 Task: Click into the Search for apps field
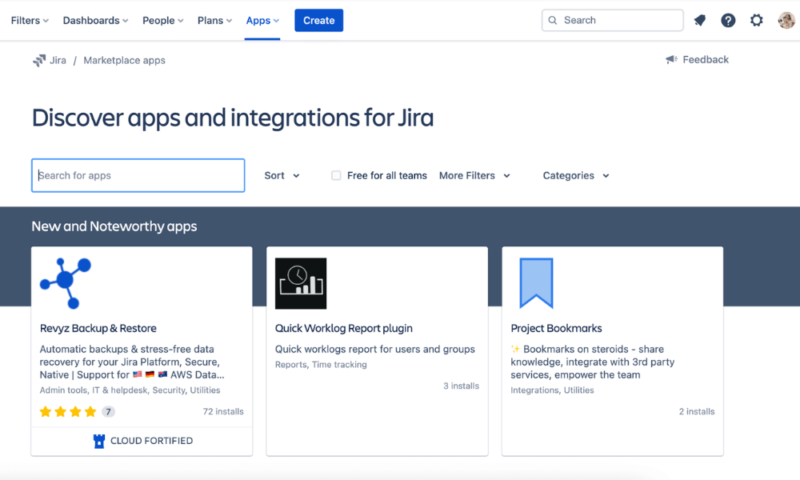click(138, 175)
